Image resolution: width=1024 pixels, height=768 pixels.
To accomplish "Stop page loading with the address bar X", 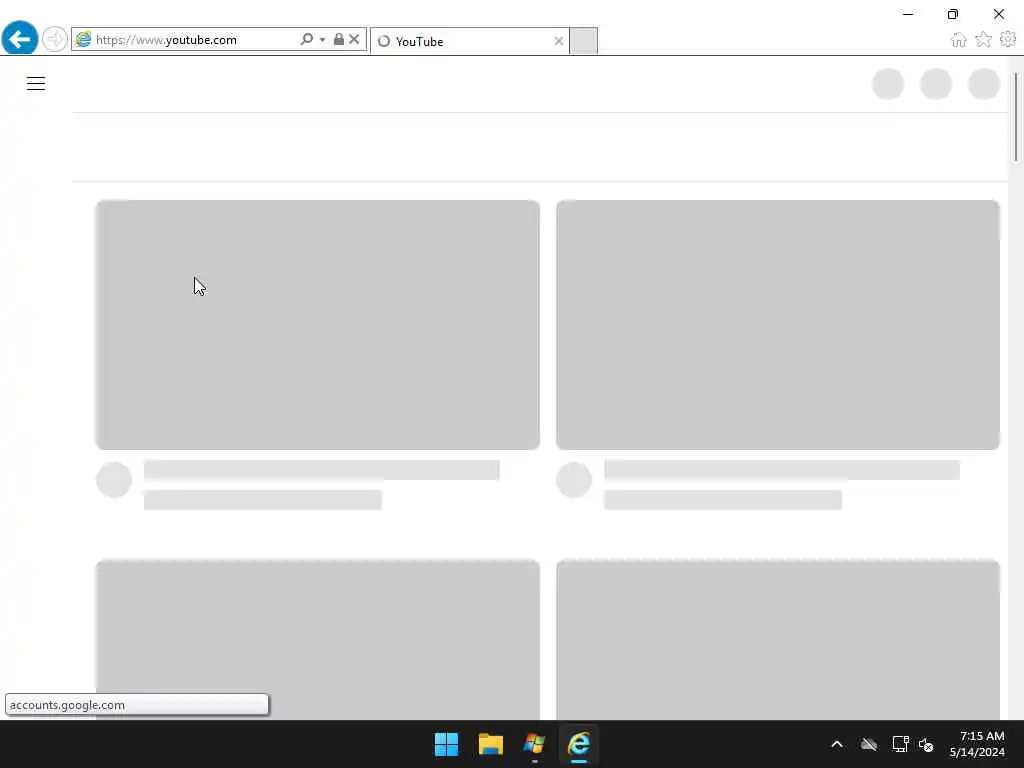I will 354,39.
